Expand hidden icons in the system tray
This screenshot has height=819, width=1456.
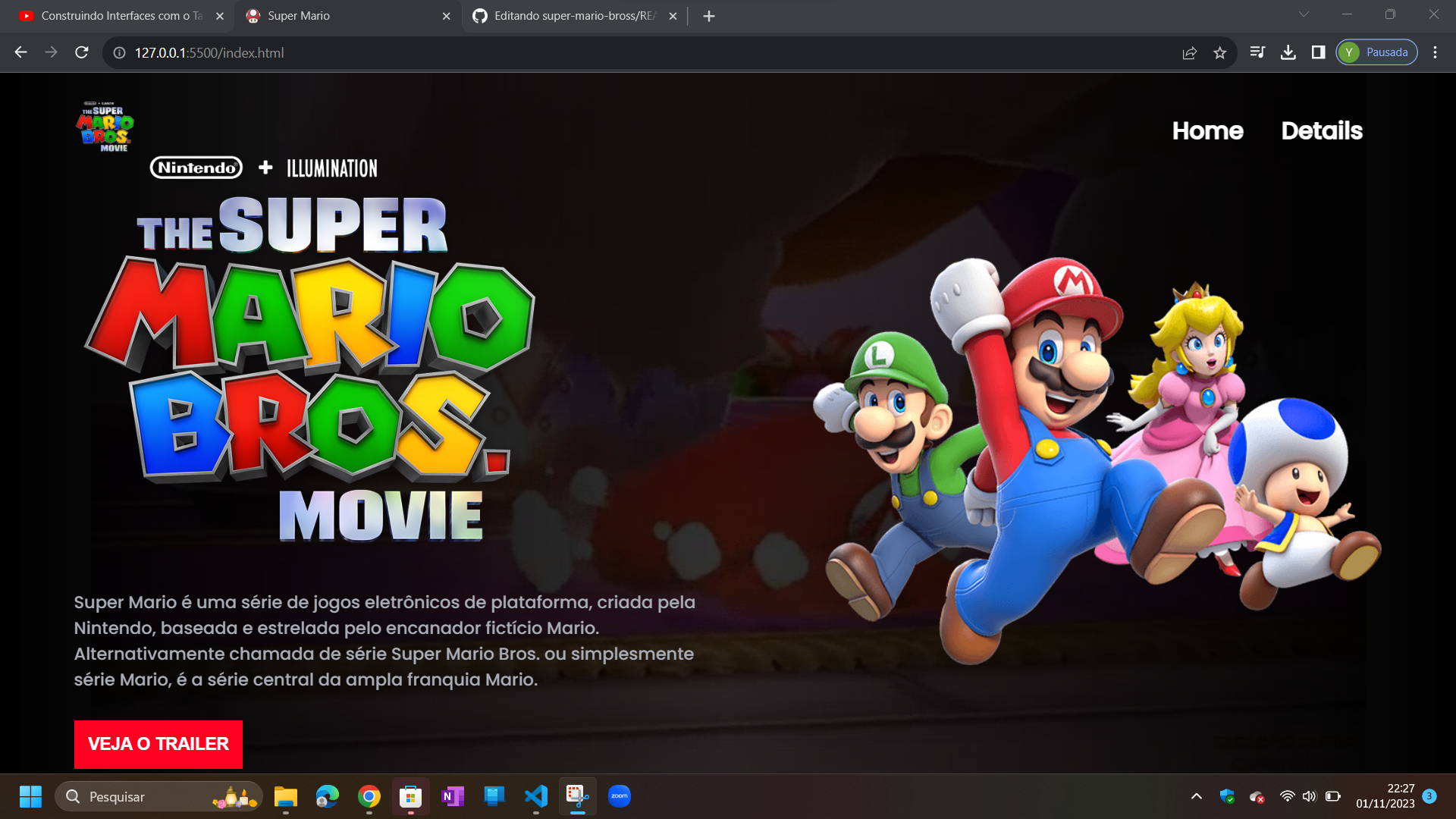[1197, 797]
